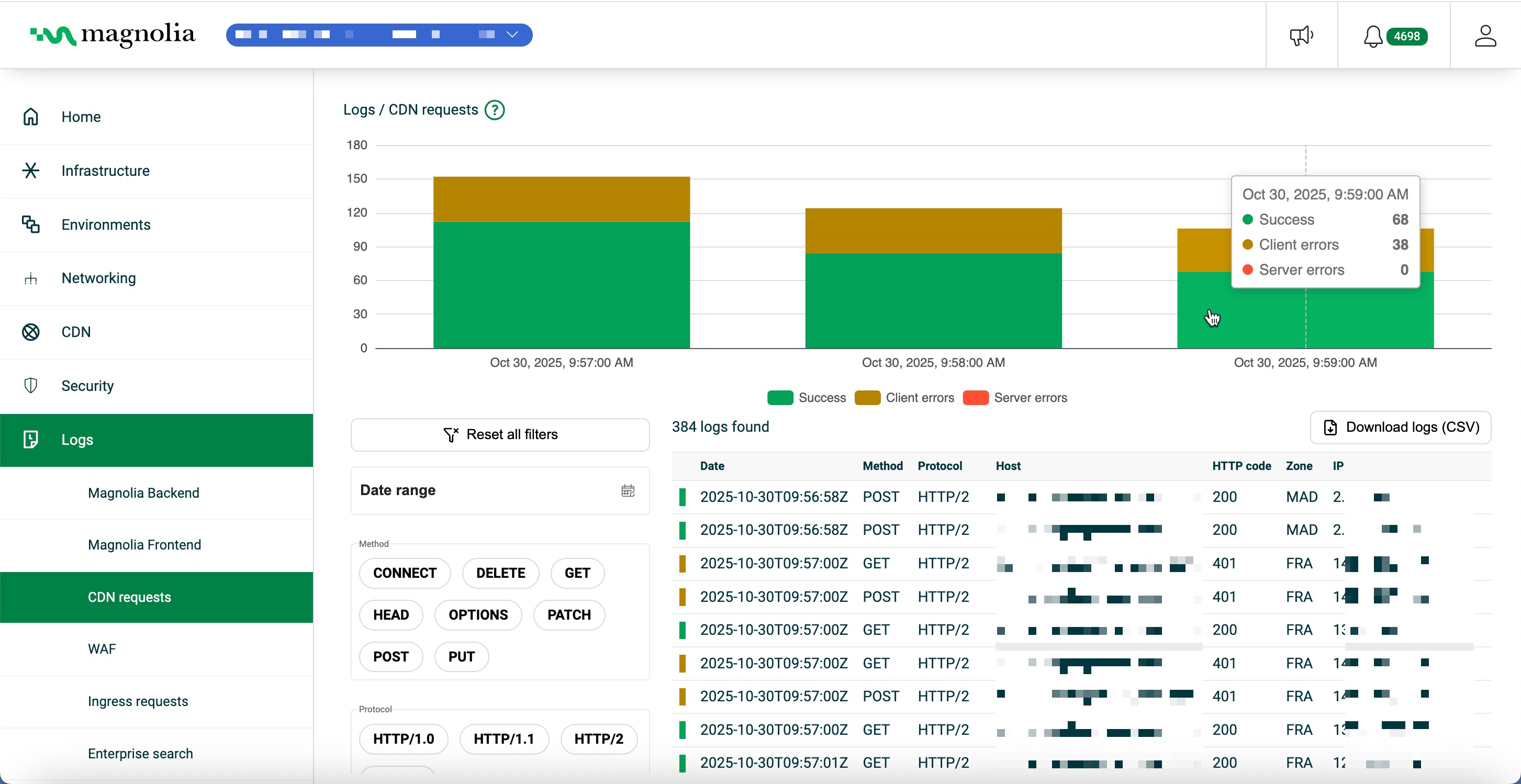Open the announcements megaphone icon
The width and height of the screenshot is (1521, 784).
(x=1301, y=36)
